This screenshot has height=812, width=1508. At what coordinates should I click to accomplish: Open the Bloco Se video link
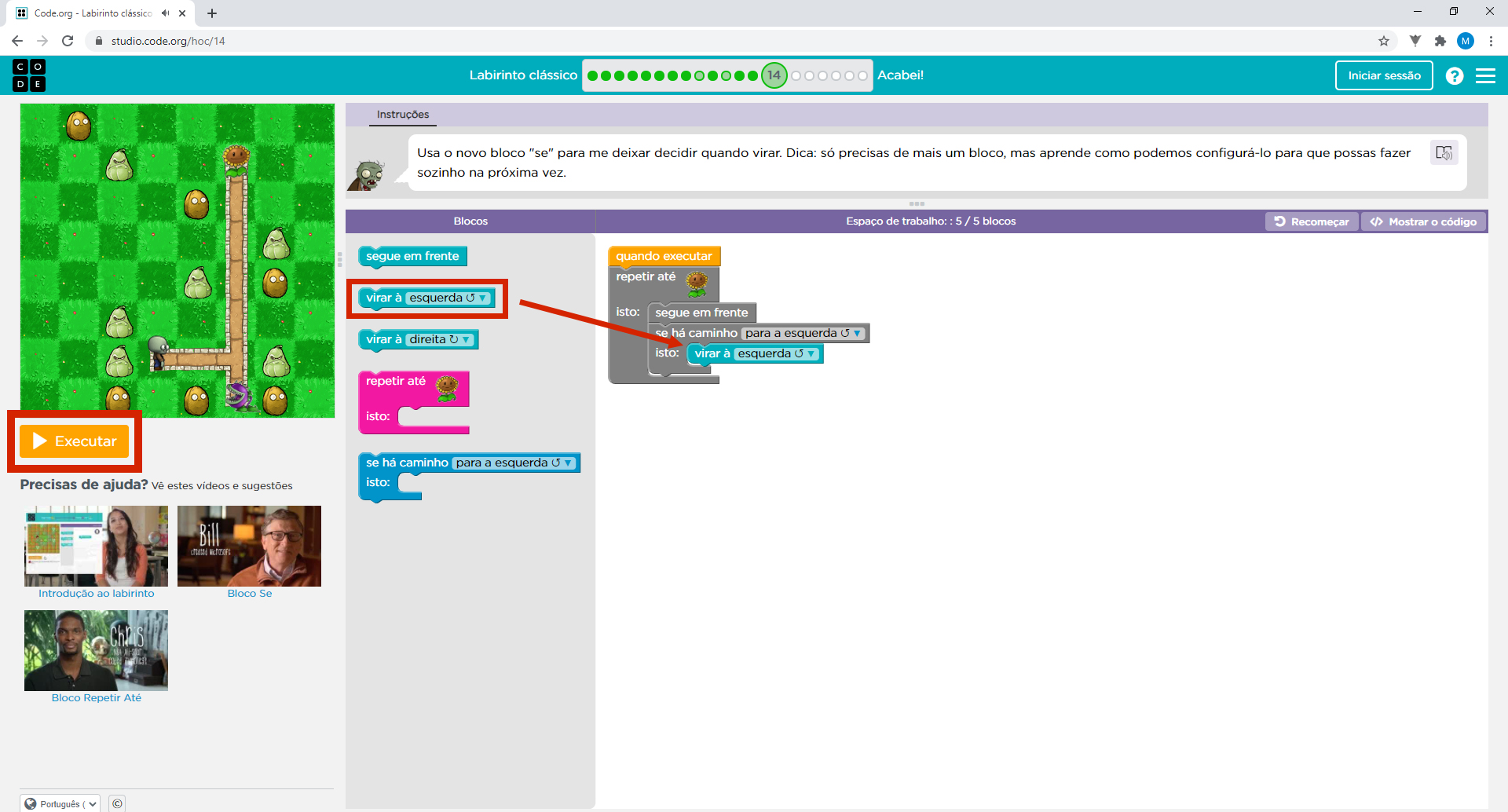[250, 594]
